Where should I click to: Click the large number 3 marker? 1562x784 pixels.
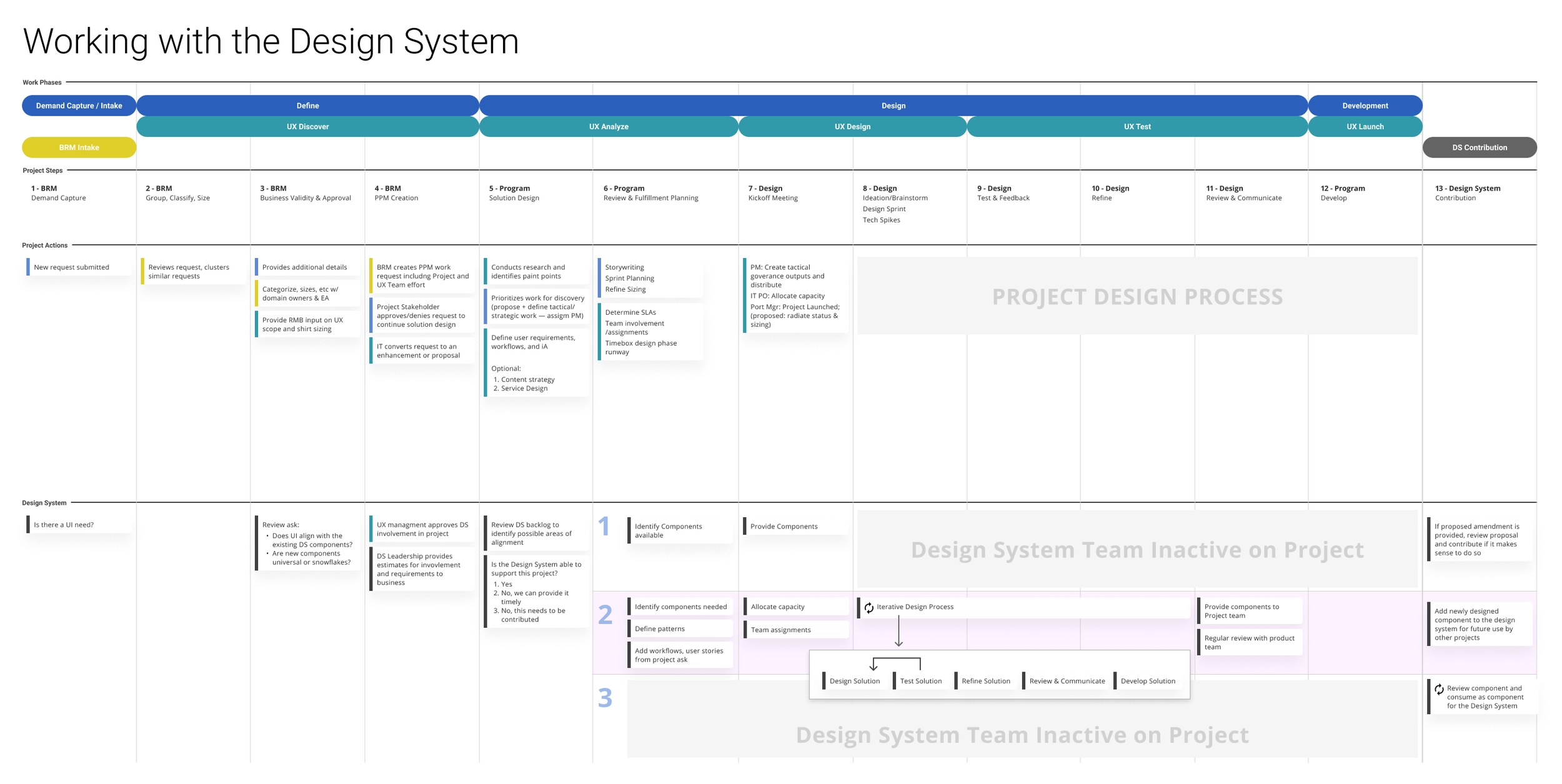pos(605,698)
